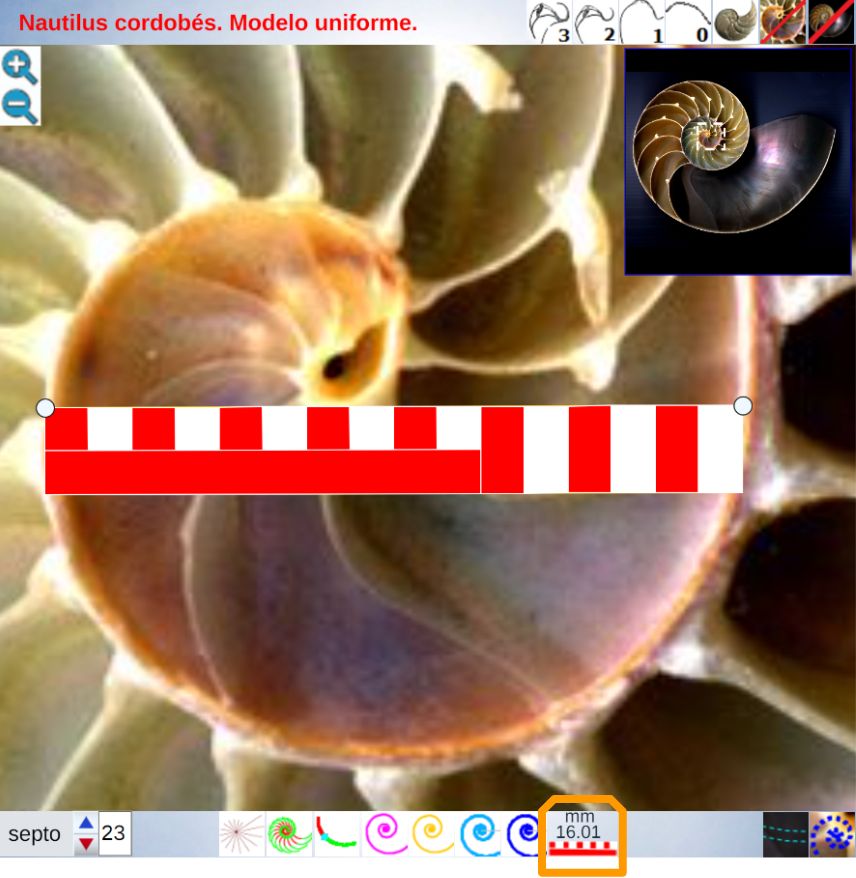Click the 'septo' label
Image resolution: width=856 pixels, height=878 pixels.
pyautogui.click(x=34, y=834)
